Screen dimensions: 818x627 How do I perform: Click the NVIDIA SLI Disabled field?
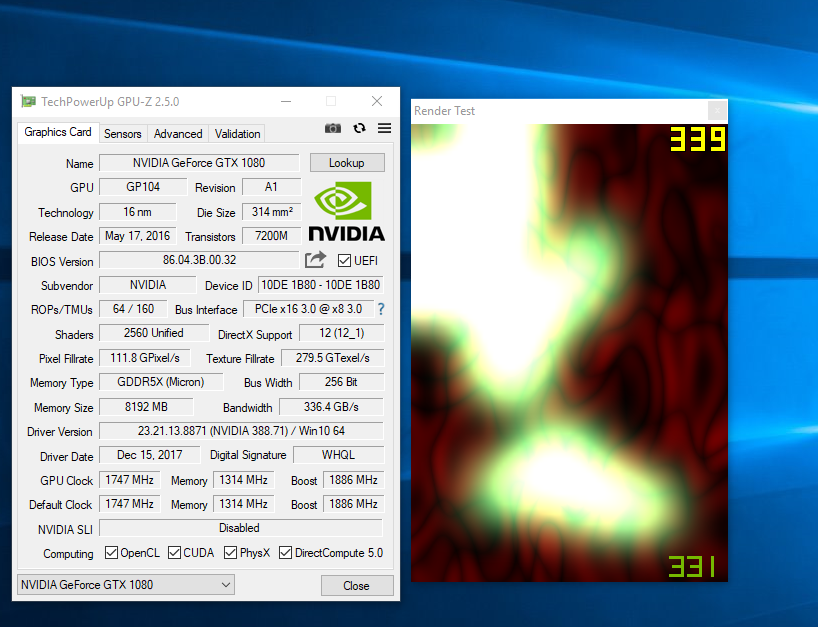coord(241,528)
